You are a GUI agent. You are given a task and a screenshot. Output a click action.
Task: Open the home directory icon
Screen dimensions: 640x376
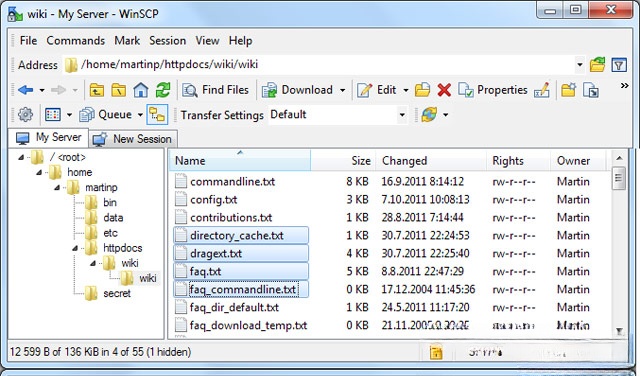click(x=141, y=90)
